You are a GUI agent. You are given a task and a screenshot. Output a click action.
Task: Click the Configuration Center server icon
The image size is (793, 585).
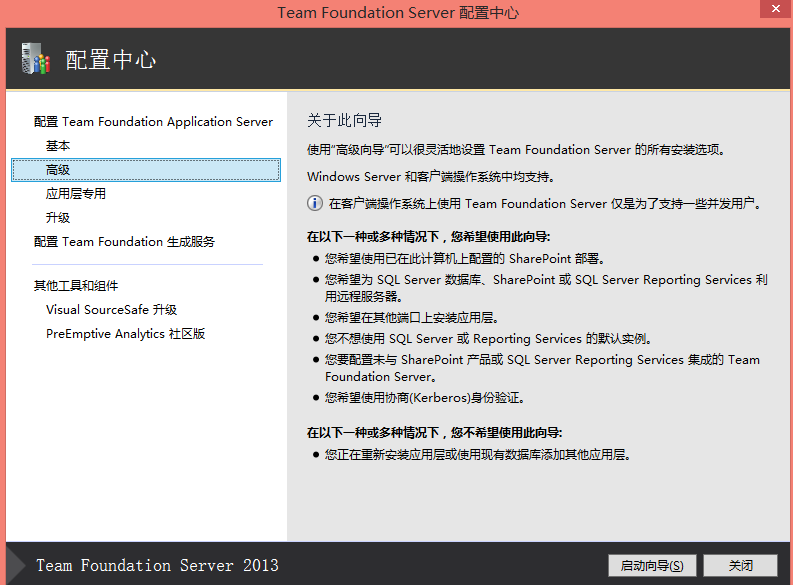[x=35, y=59]
